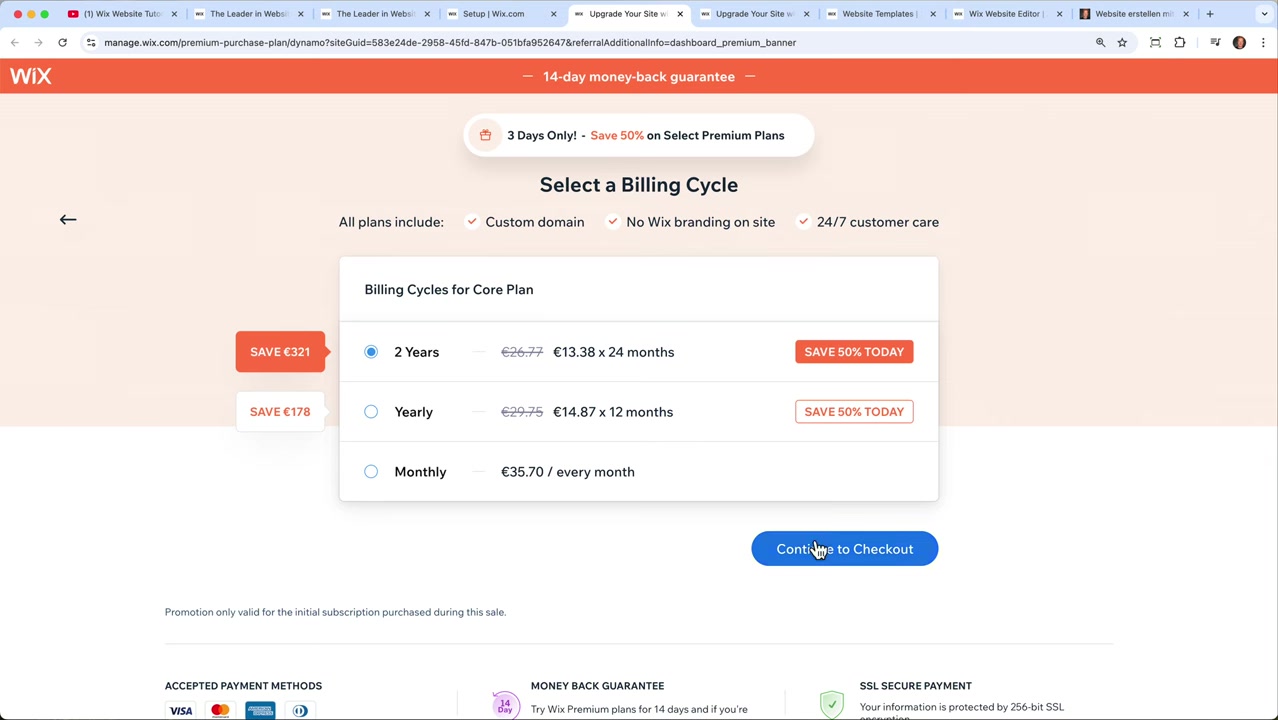View site information next to the URL
The image size is (1278, 720).
coord(90,42)
